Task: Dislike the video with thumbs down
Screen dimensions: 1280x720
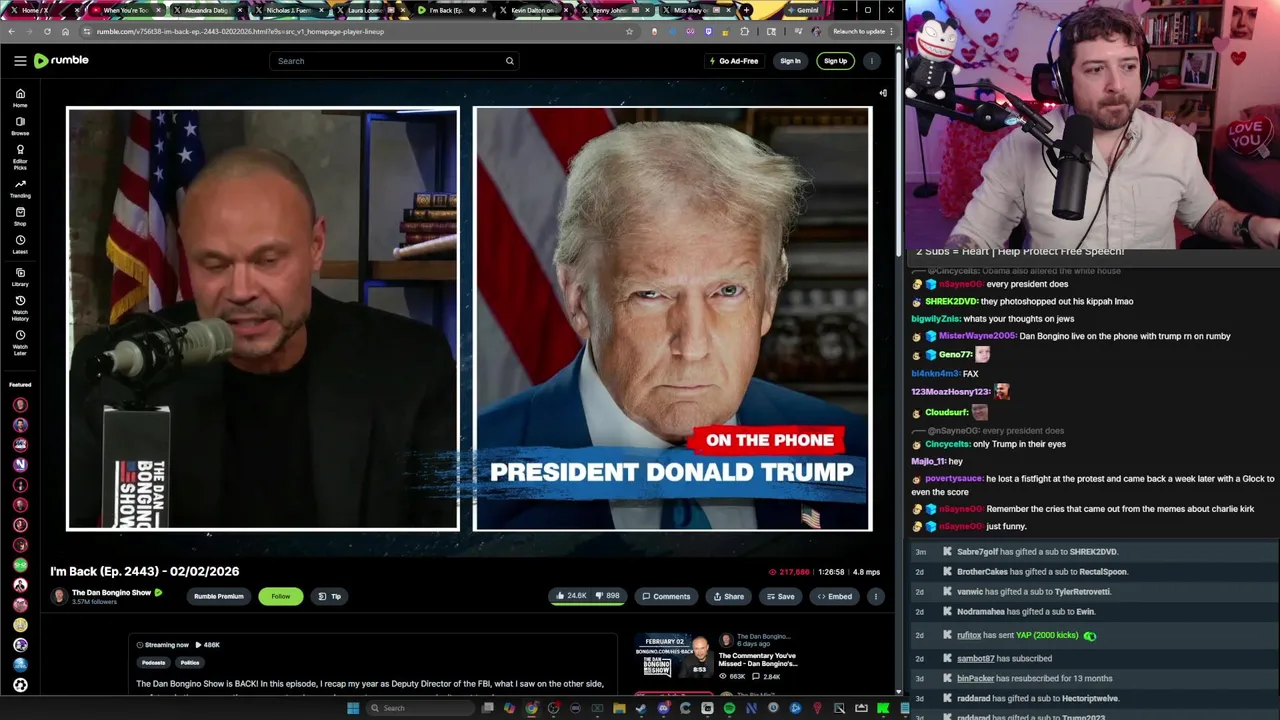Action: tap(608, 596)
